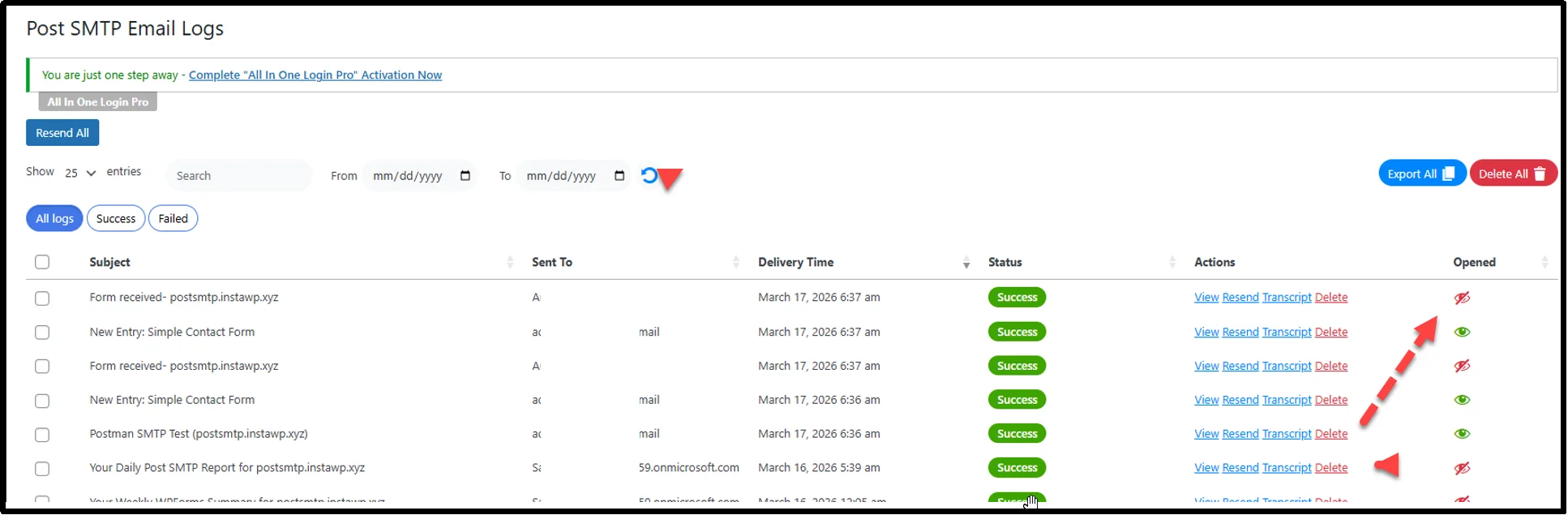
Task: Delete the Daily Post SMTP Report log
Action: (1331, 468)
